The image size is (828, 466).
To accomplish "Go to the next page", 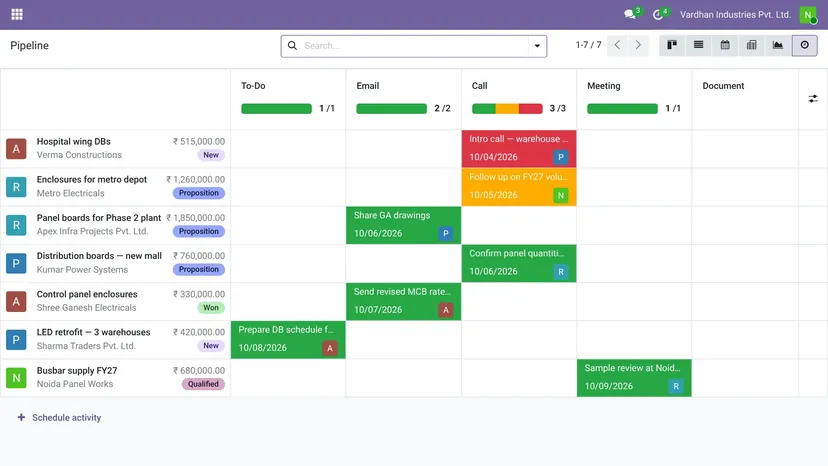I will point(638,45).
